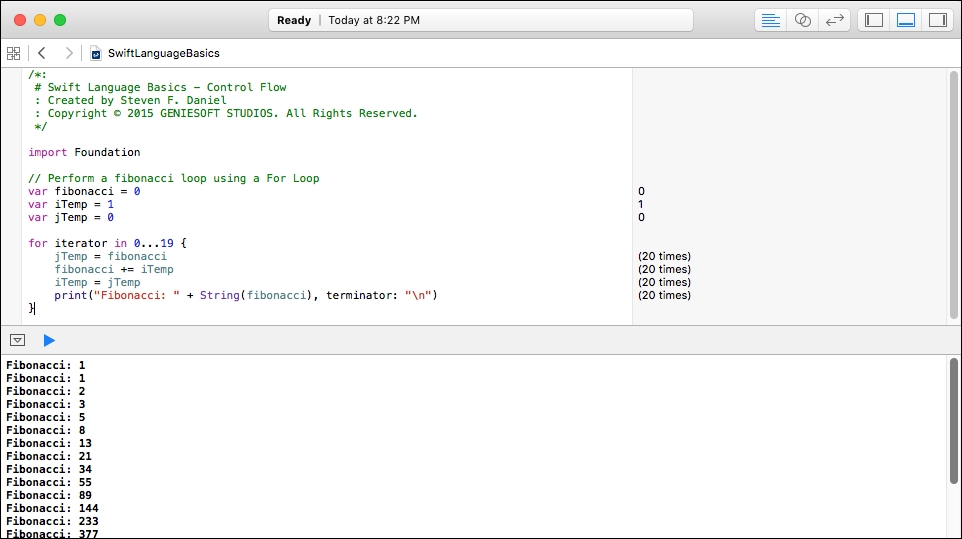Click the 'iTemp = jTemp' statement
962x539 pixels.
pyautogui.click(x=98, y=282)
